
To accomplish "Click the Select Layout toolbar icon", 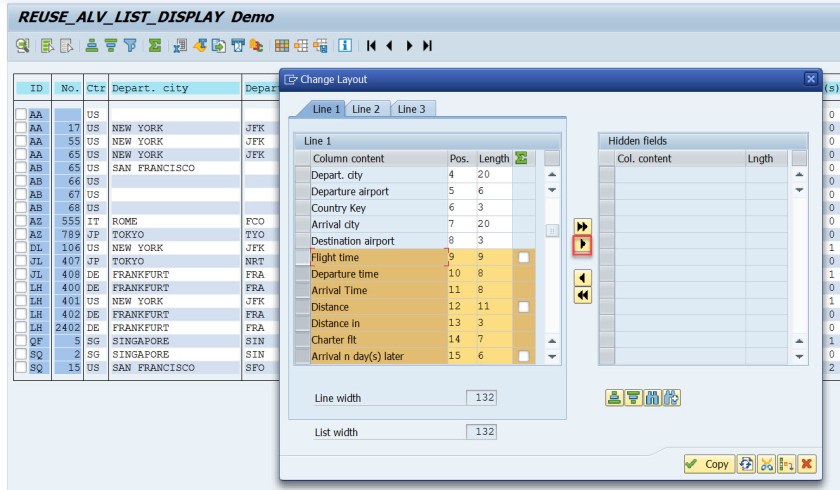I will coord(301,46).
